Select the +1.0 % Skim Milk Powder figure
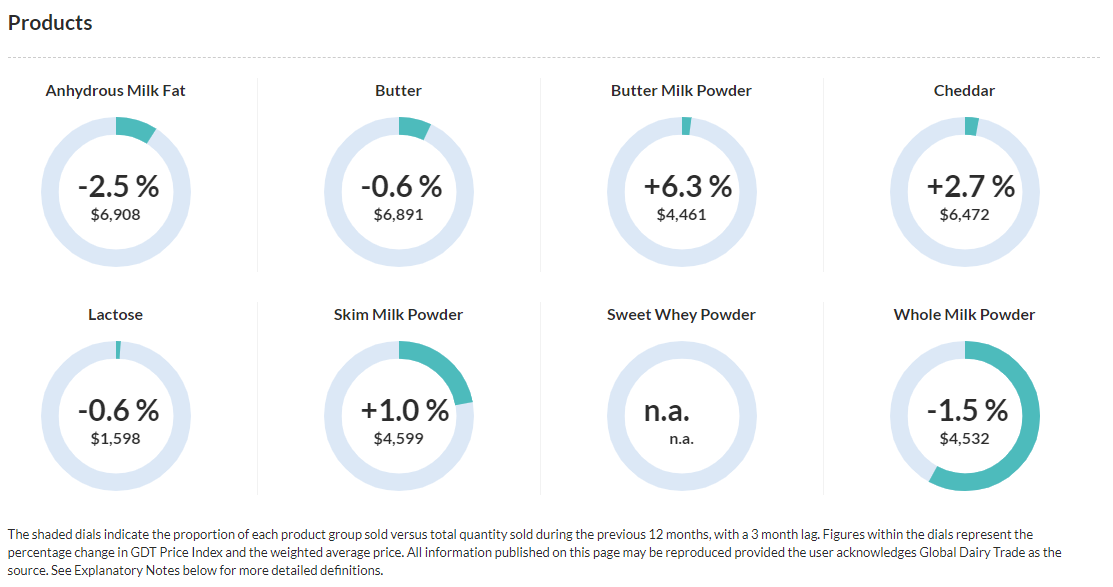This screenshot has height=587, width=1113. (404, 411)
